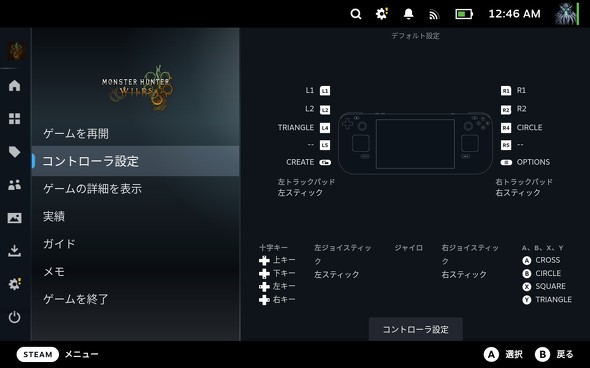This screenshot has width=590, height=368.
Task: Click the CROSS binding label
Action: coord(547,260)
